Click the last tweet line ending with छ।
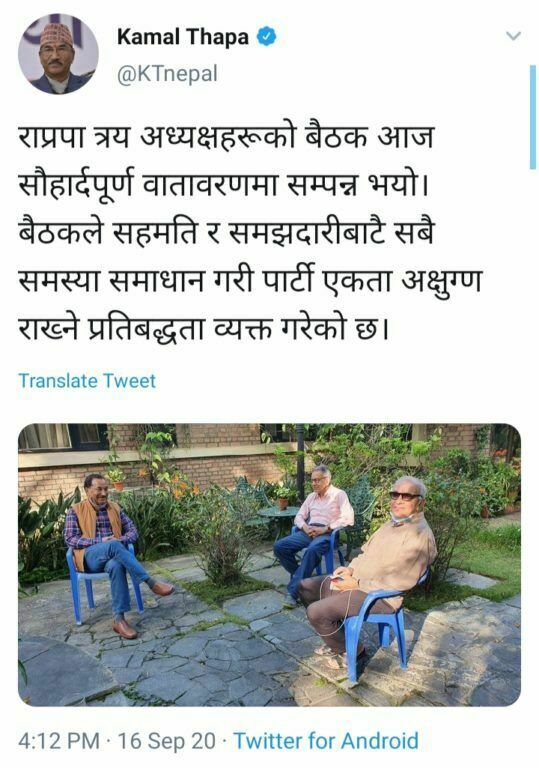The image size is (539, 768). pyautogui.click(x=204, y=330)
